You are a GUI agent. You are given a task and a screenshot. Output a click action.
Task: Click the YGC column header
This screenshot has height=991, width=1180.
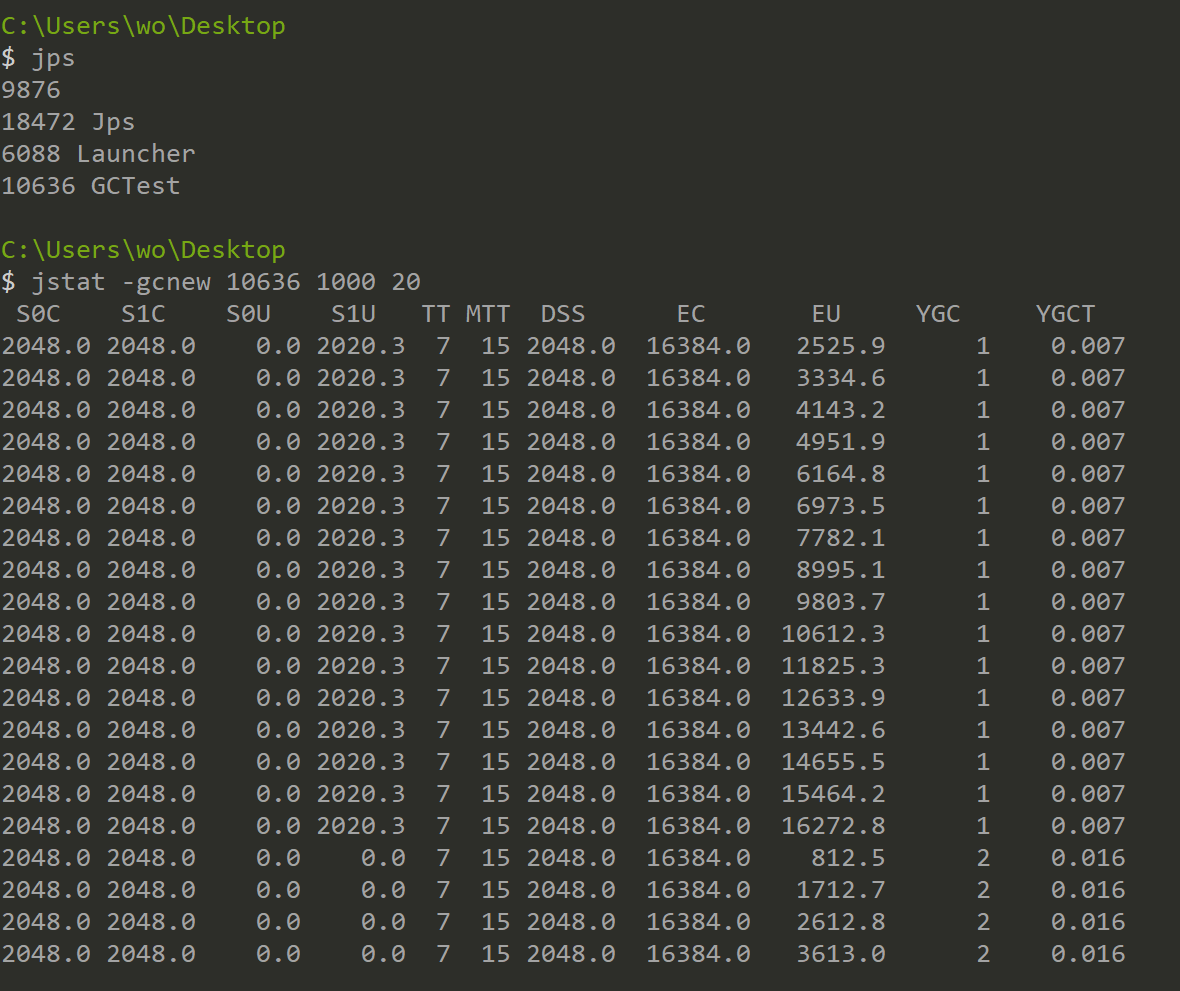point(938,314)
